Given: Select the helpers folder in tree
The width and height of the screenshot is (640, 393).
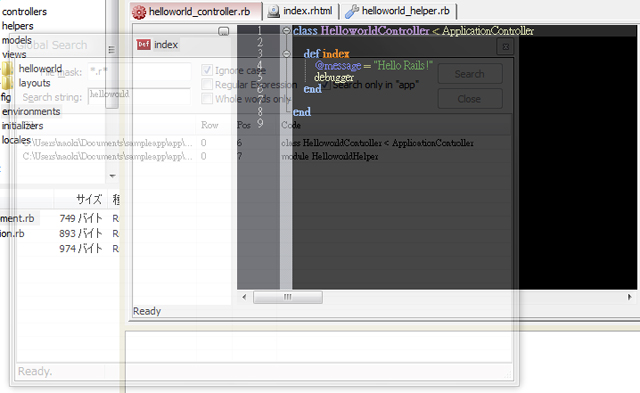Looking at the screenshot, I should (x=18, y=26).
